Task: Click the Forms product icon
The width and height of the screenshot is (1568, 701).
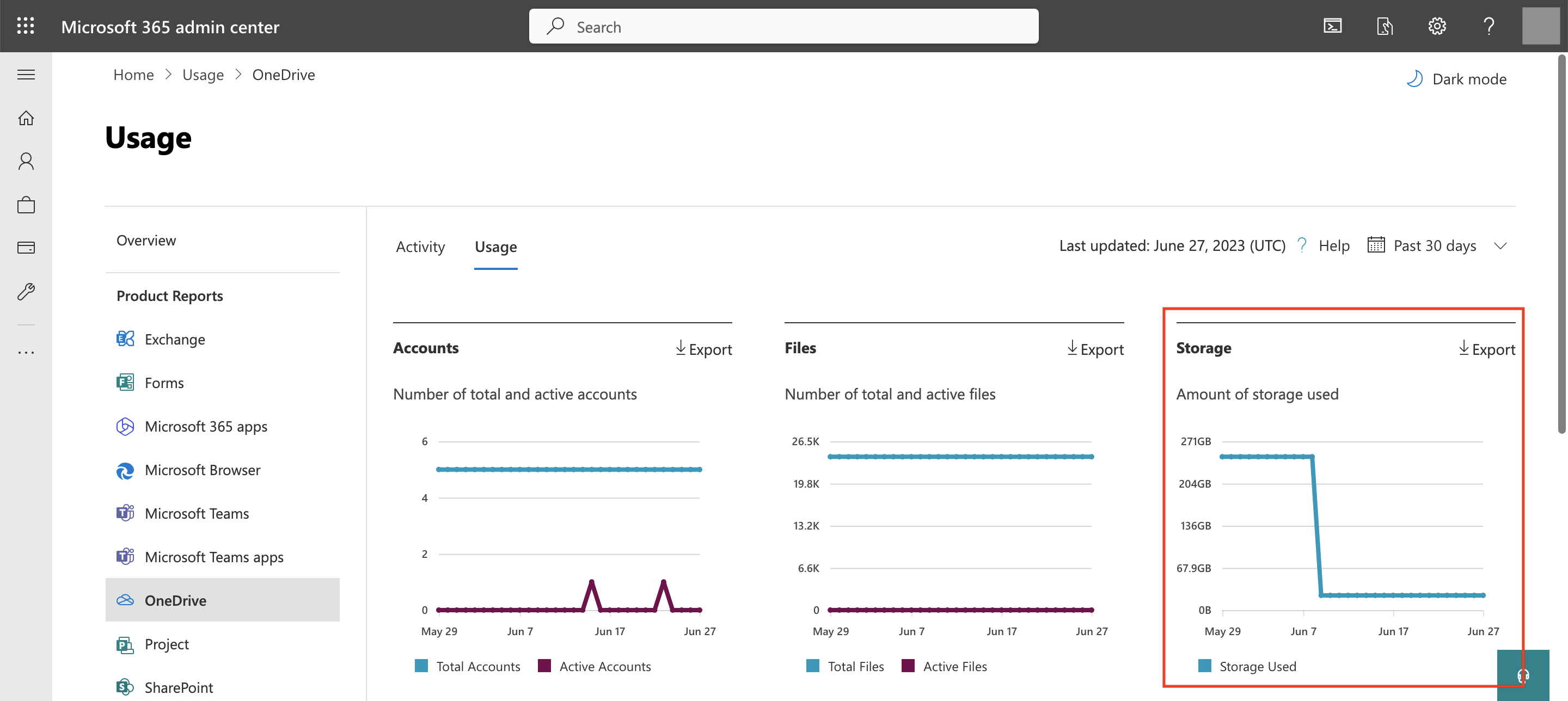Action: coord(125,382)
